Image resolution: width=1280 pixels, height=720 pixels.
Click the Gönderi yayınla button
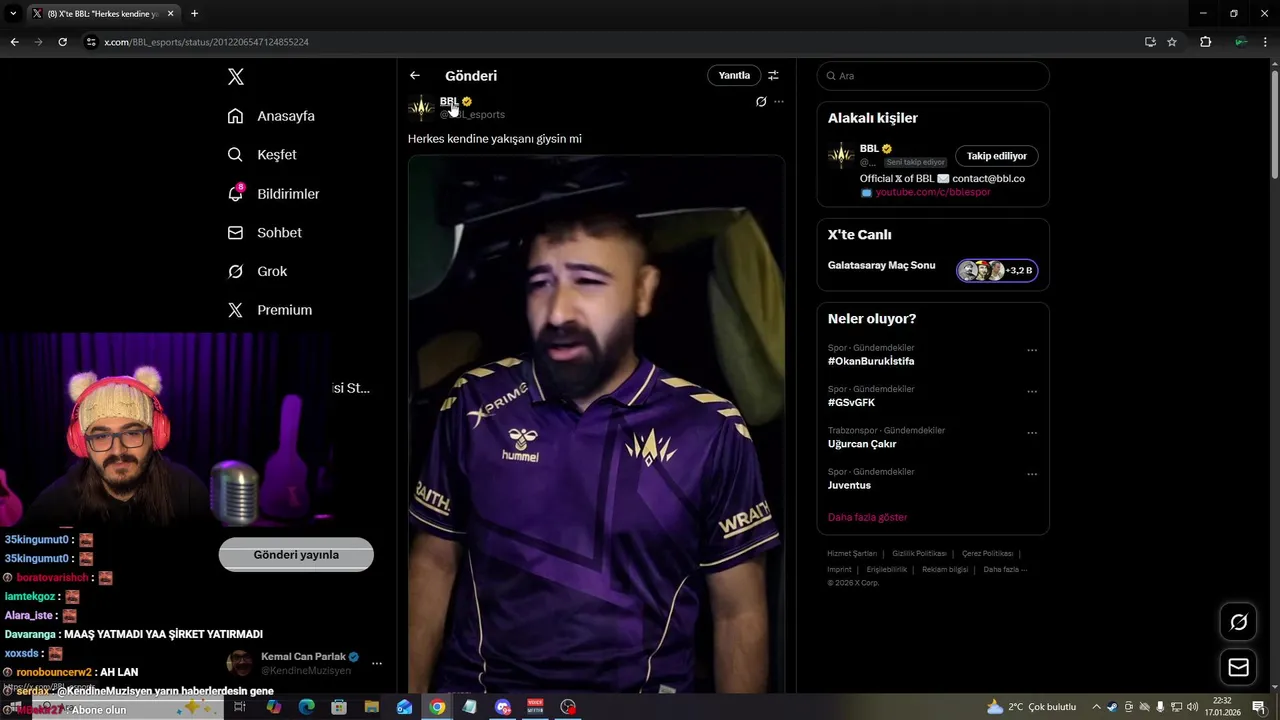click(296, 555)
